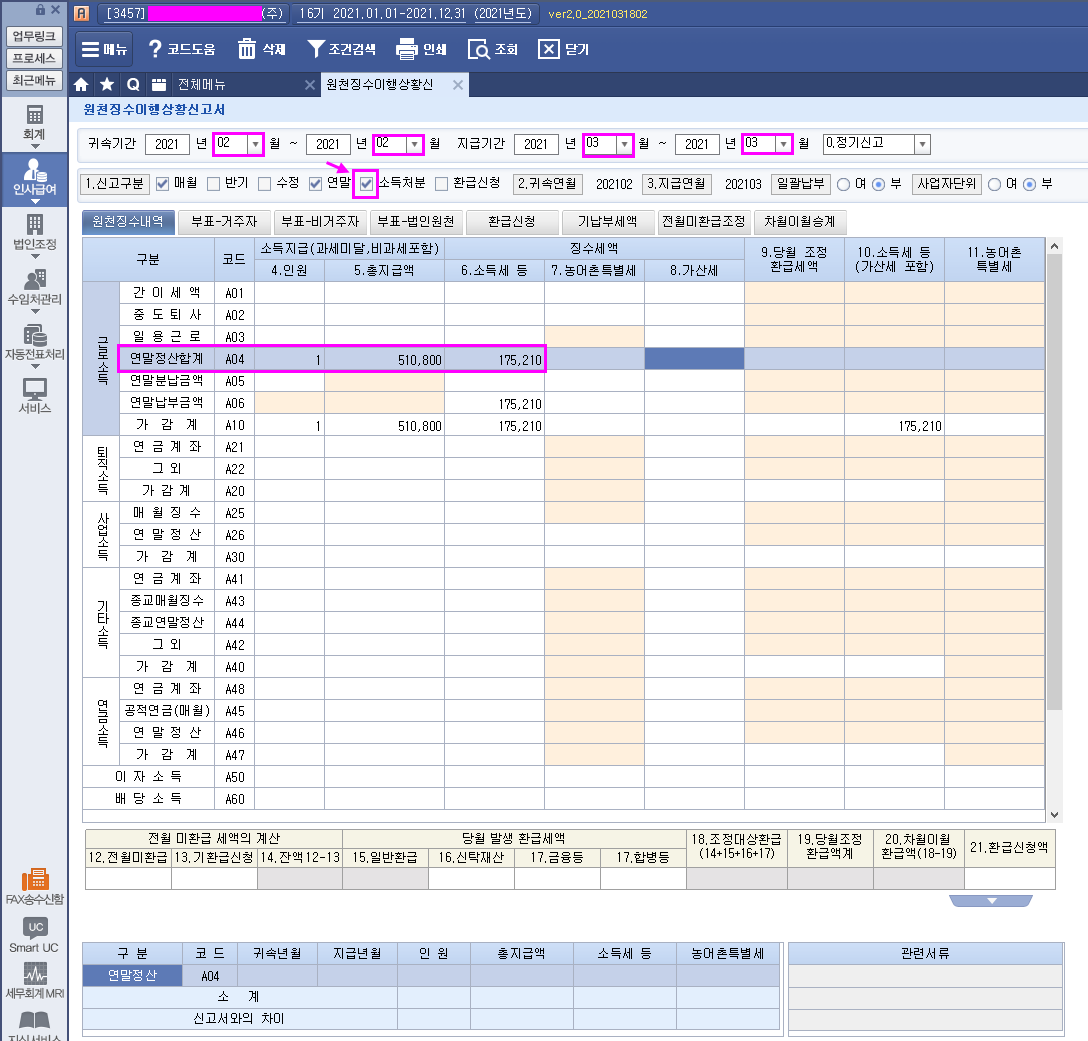This screenshot has height=1041, width=1088.
Task: Open 귀속기간 start month dropdown
Action: pos(255,144)
